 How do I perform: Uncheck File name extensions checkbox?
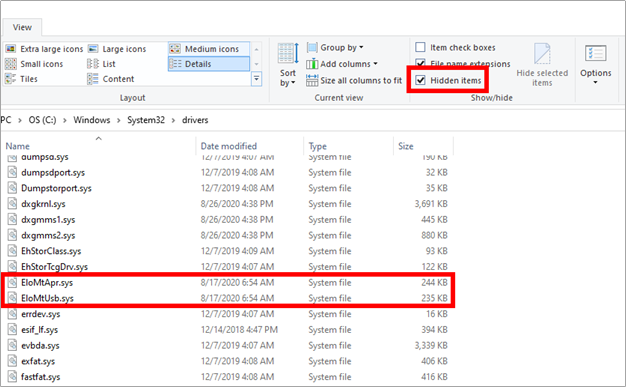point(420,63)
